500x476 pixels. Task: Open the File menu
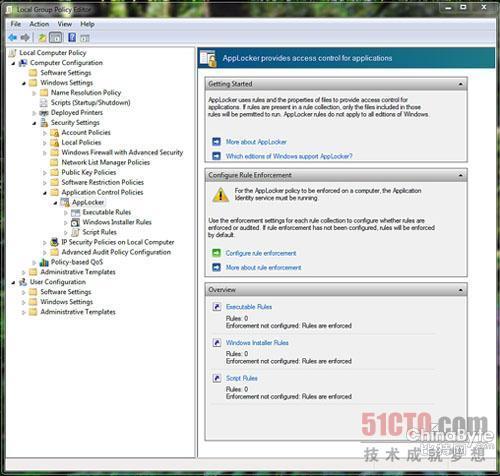(x=16, y=24)
